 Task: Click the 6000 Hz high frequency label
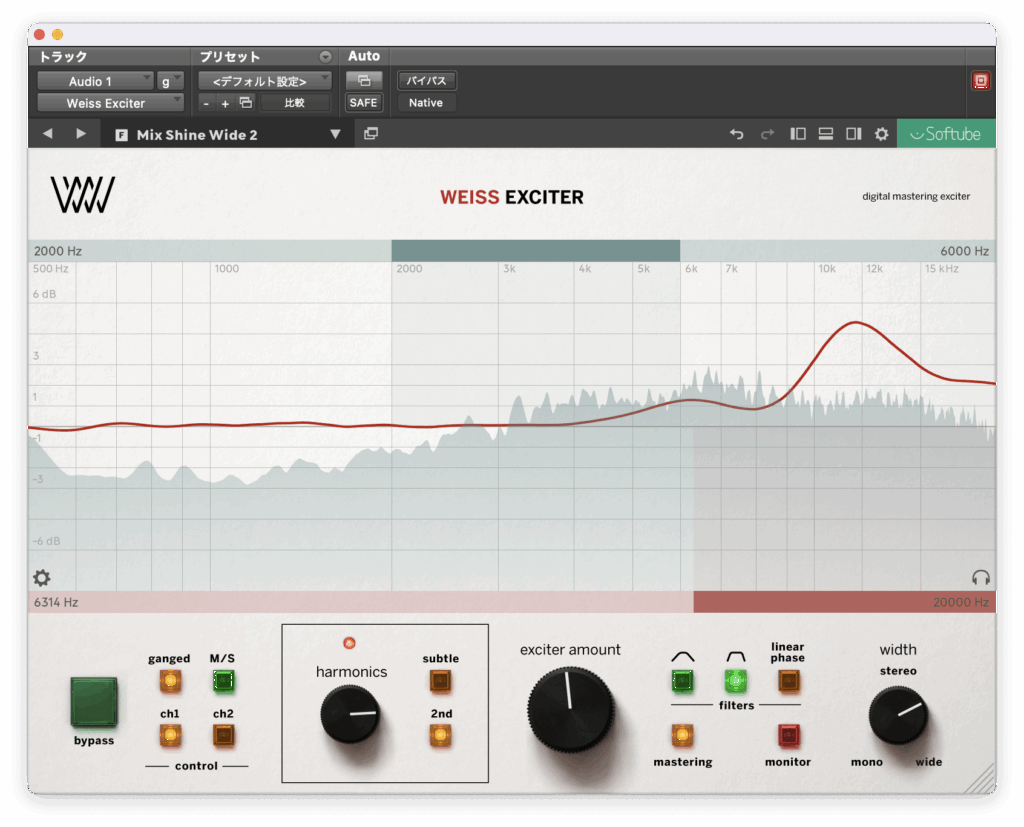tap(964, 251)
